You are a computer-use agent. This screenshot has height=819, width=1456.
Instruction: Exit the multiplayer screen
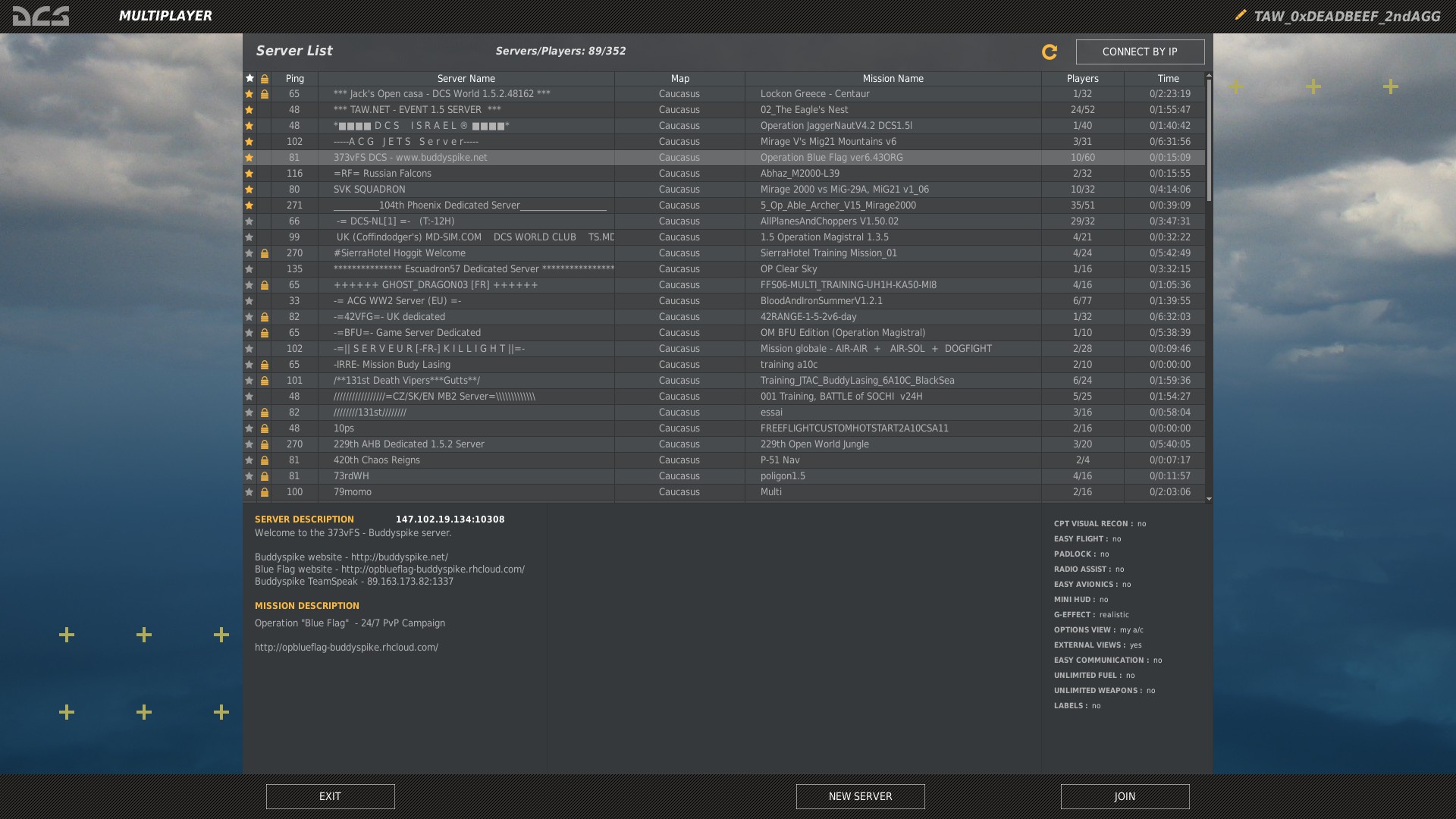(330, 796)
